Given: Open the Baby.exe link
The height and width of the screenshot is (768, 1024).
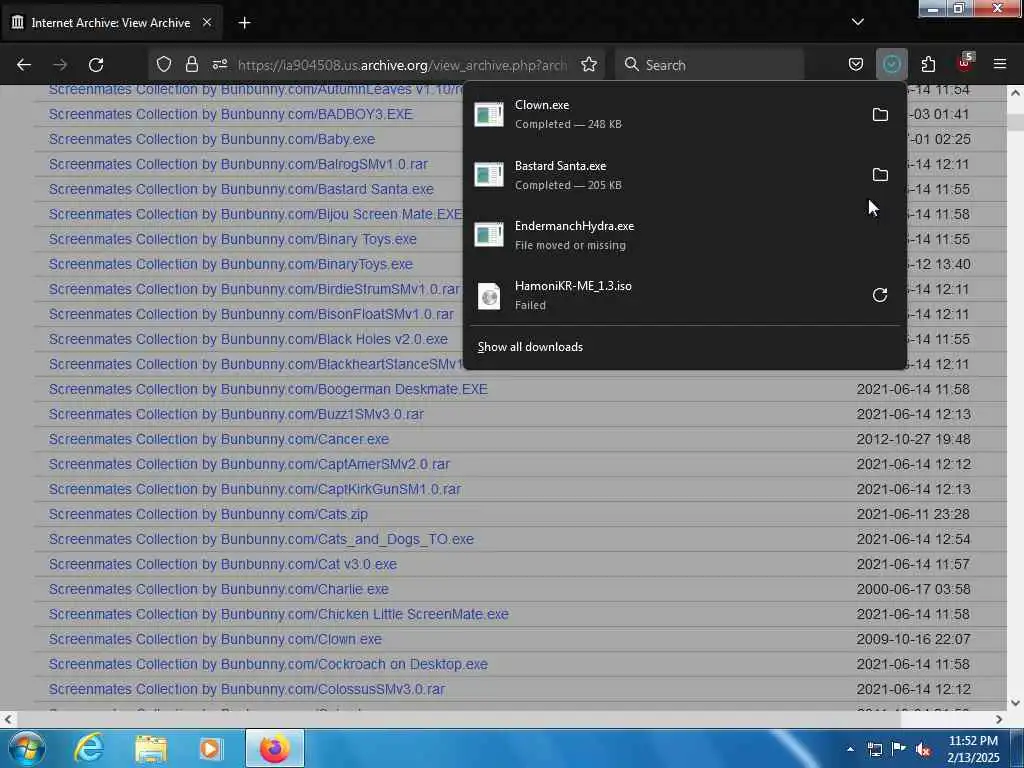Looking at the screenshot, I should 212,139.
